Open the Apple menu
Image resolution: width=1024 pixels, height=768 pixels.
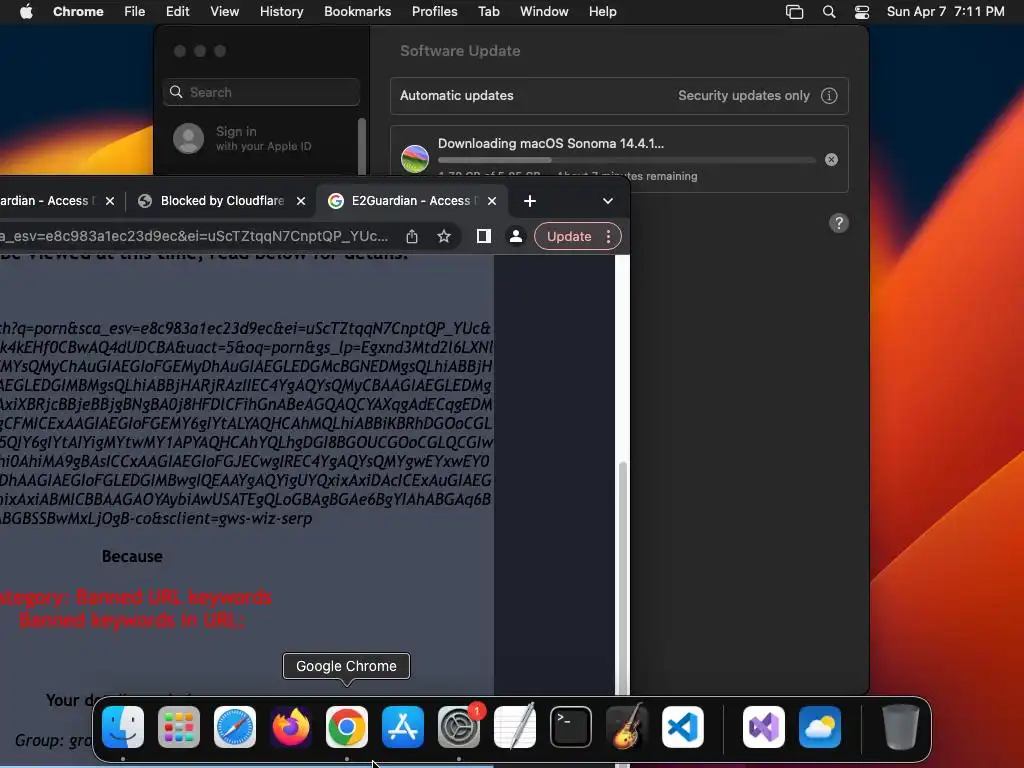26,12
